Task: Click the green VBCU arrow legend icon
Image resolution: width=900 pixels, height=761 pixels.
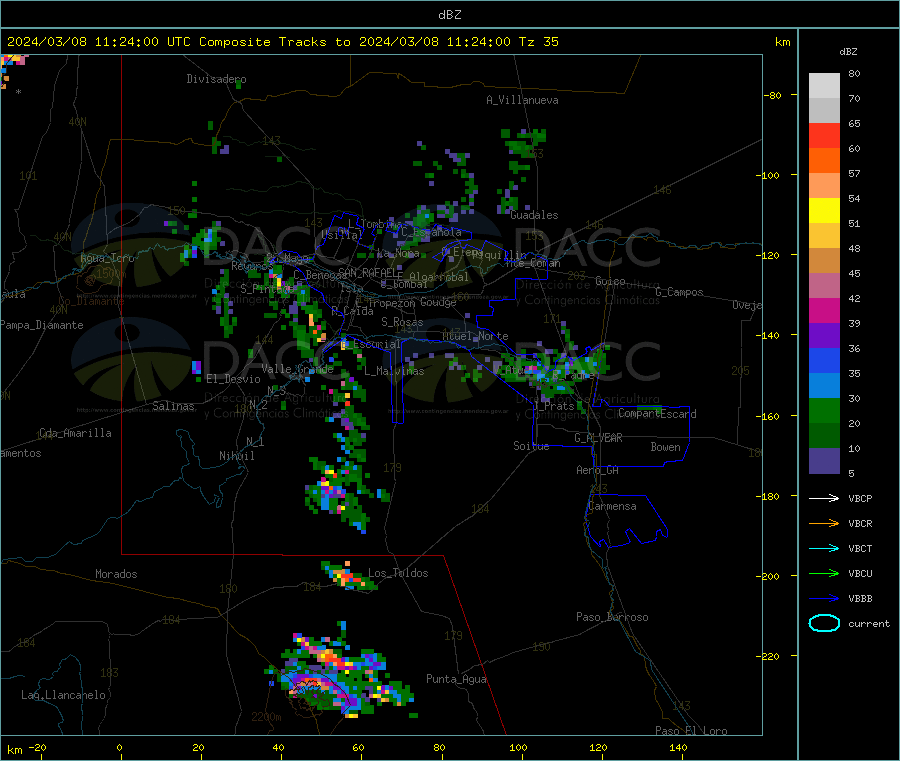Action: [x=824, y=573]
